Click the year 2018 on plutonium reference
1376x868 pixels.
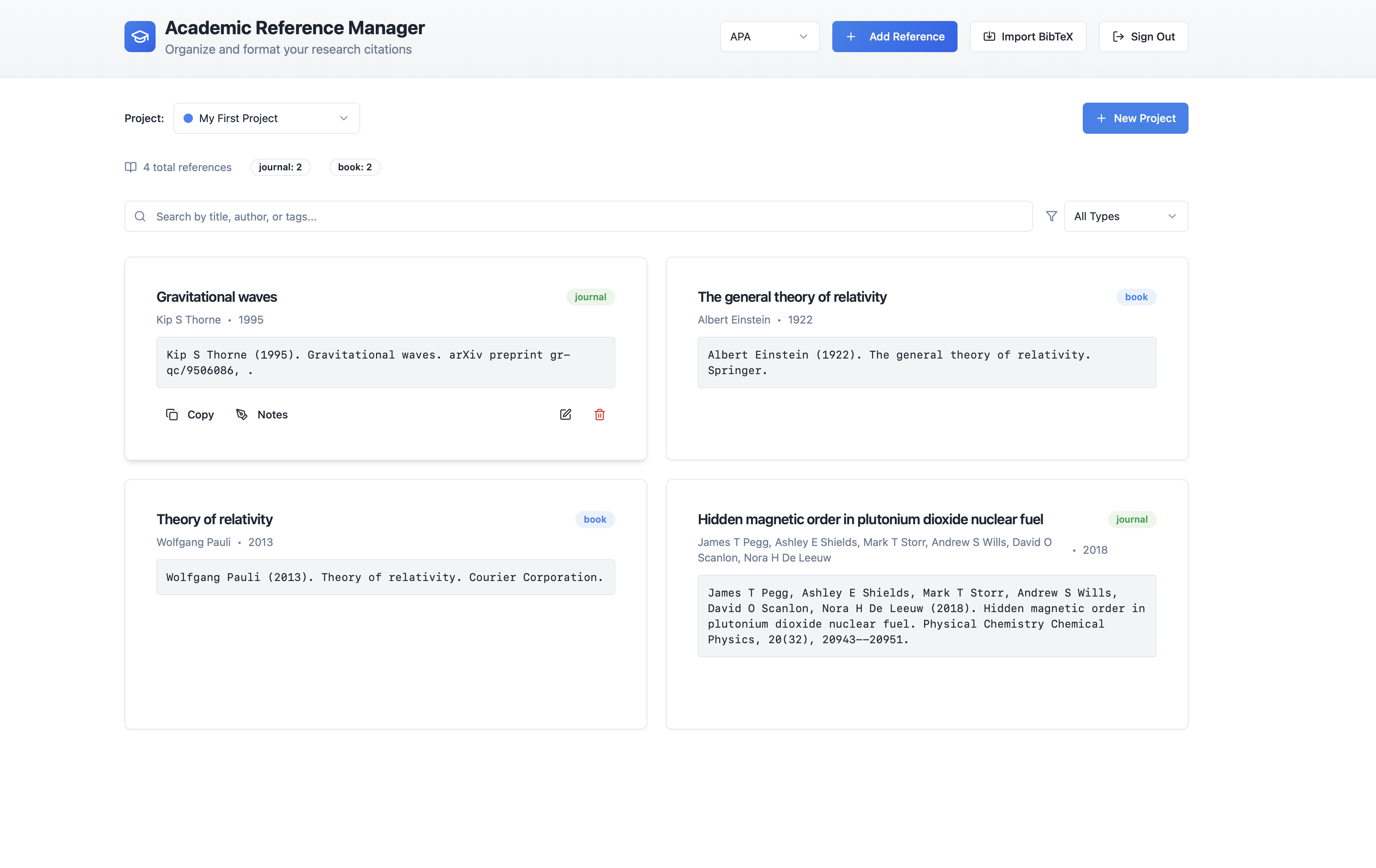point(1095,550)
